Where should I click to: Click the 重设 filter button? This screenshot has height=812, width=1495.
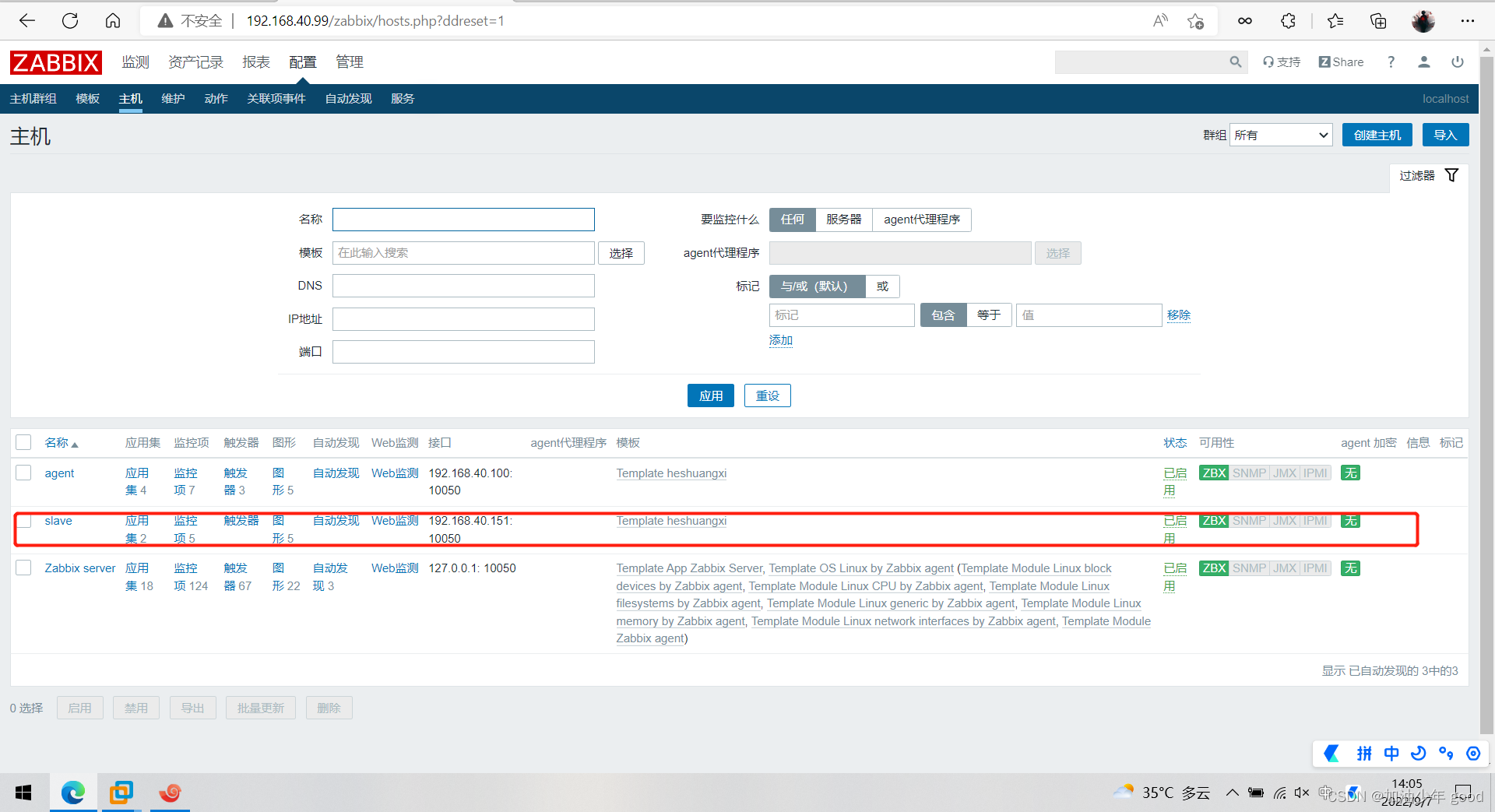click(x=767, y=395)
